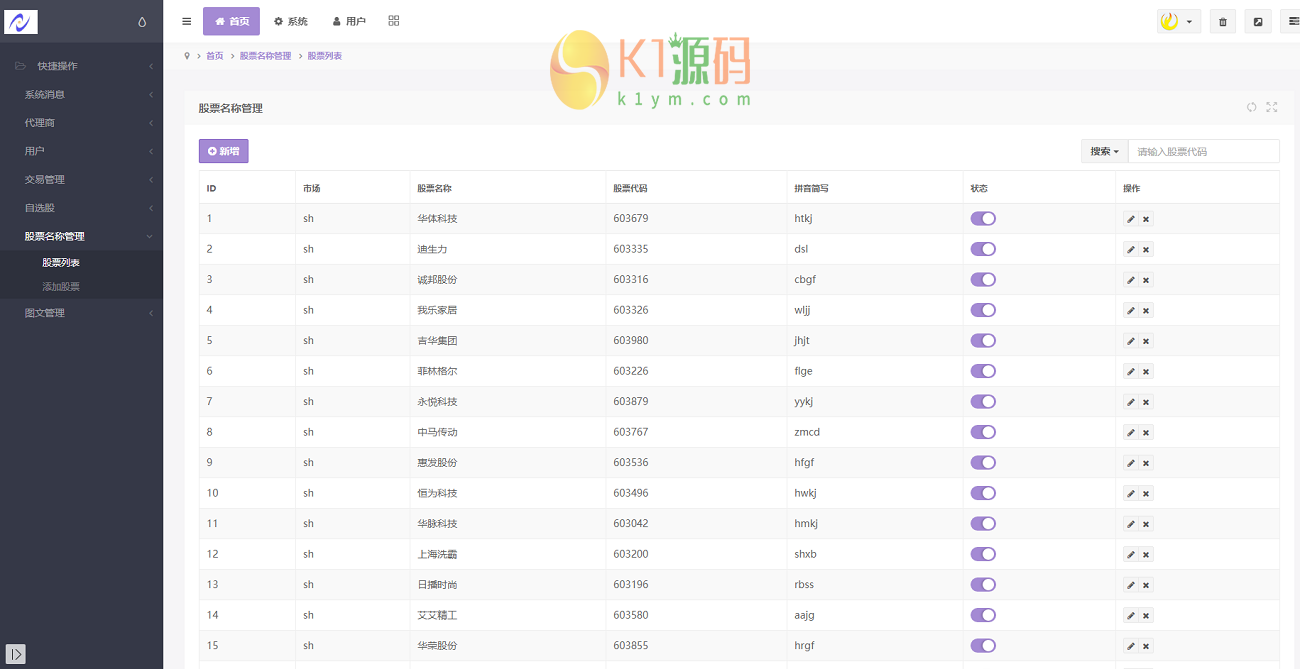Image resolution: width=1300 pixels, height=669 pixels.
Task: Click the water drop theme icon in sidebar header
Action: pyautogui.click(x=142, y=21)
